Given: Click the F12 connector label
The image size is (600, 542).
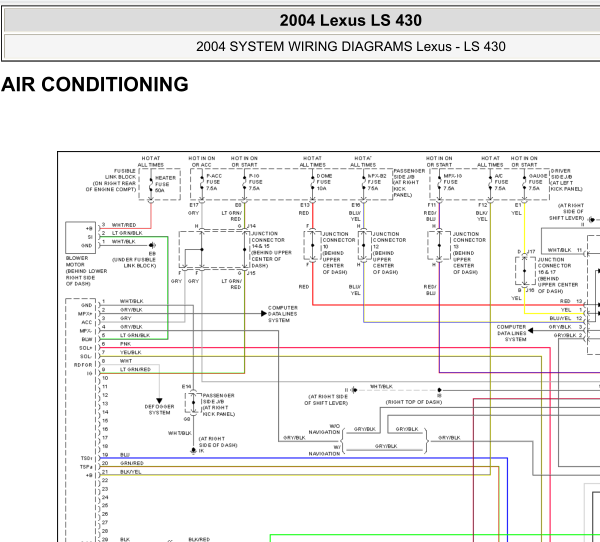Looking at the screenshot, I should pyautogui.click(x=483, y=205).
